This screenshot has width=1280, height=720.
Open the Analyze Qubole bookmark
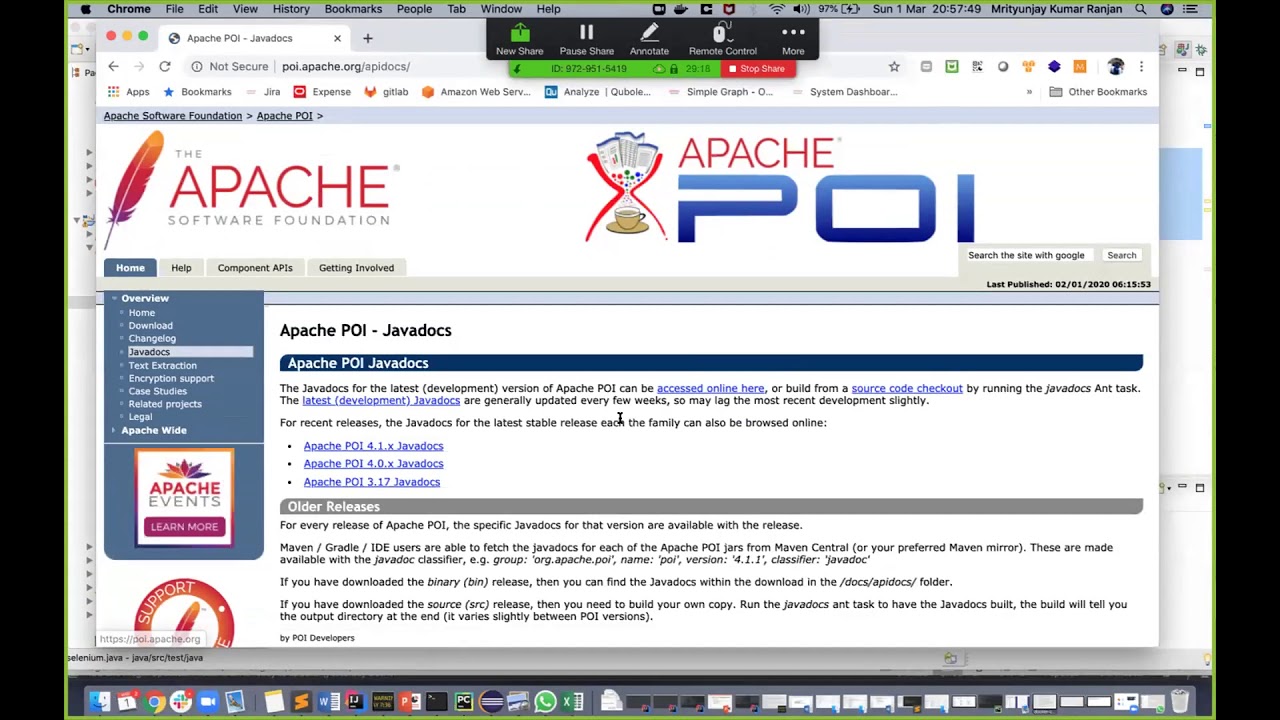(597, 92)
